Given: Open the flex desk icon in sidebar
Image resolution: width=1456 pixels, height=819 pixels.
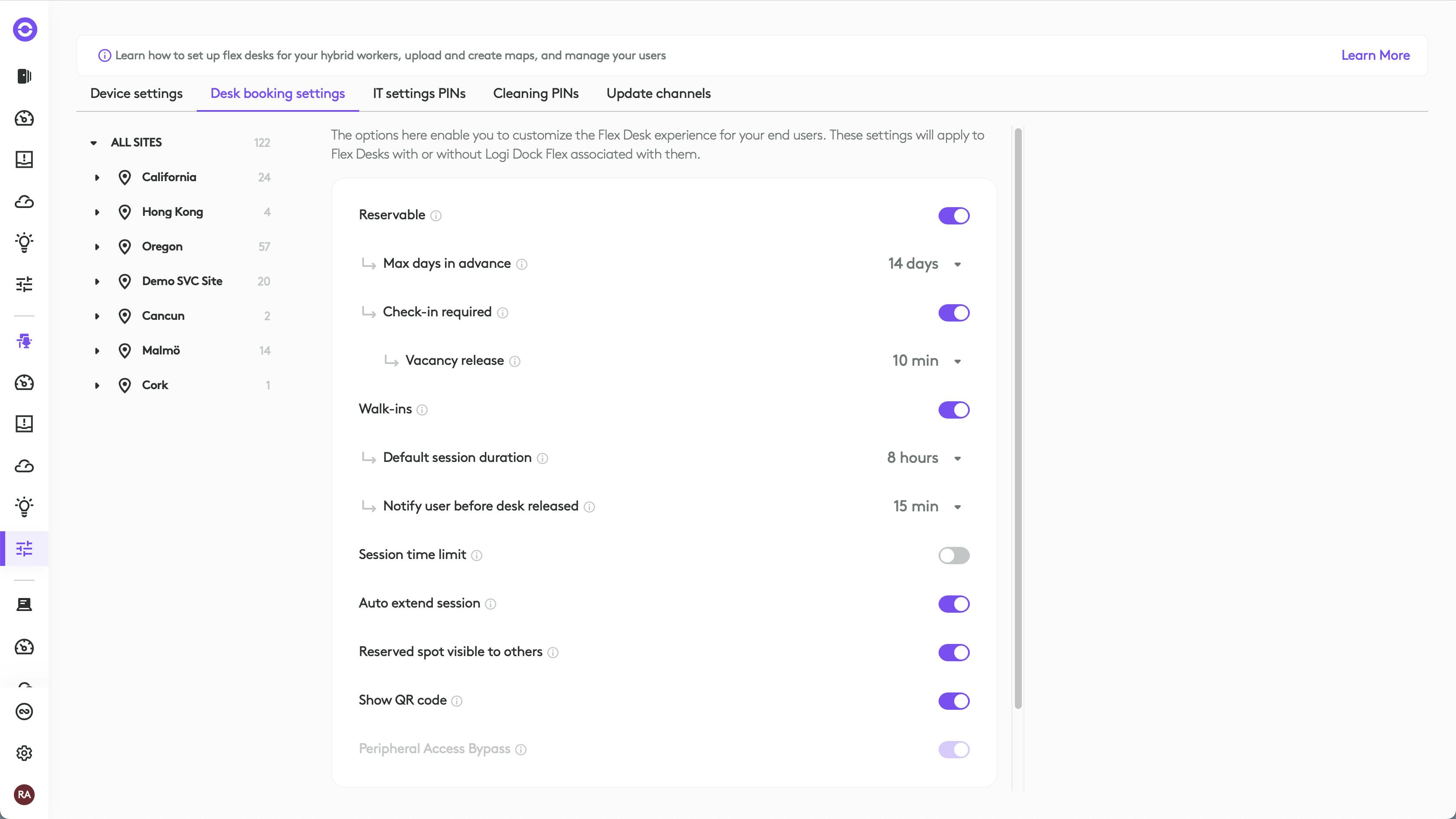Looking at the screenshot, I should pyautogui.click(x=24, y=341).
